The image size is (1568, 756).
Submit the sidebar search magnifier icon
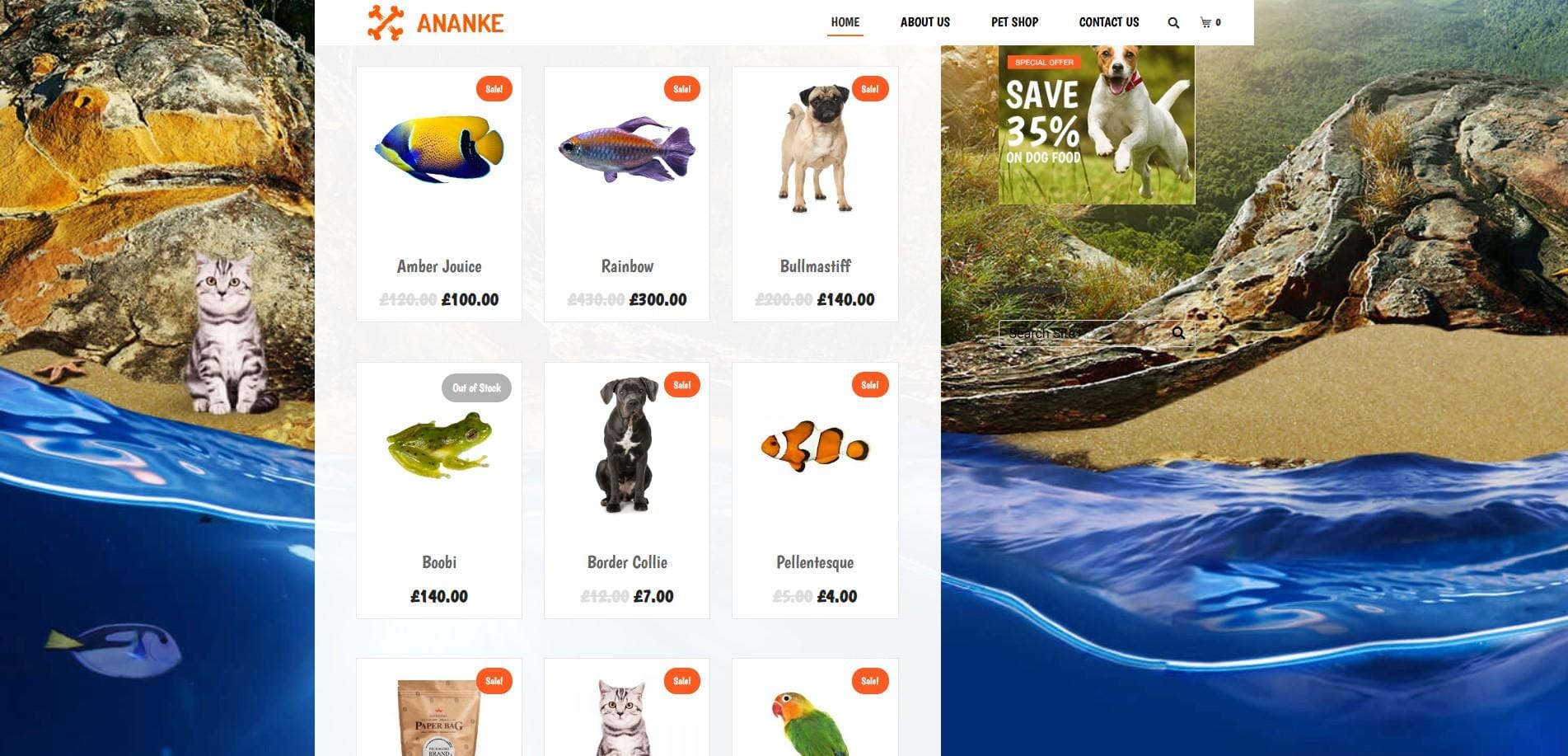[1178, 333]
